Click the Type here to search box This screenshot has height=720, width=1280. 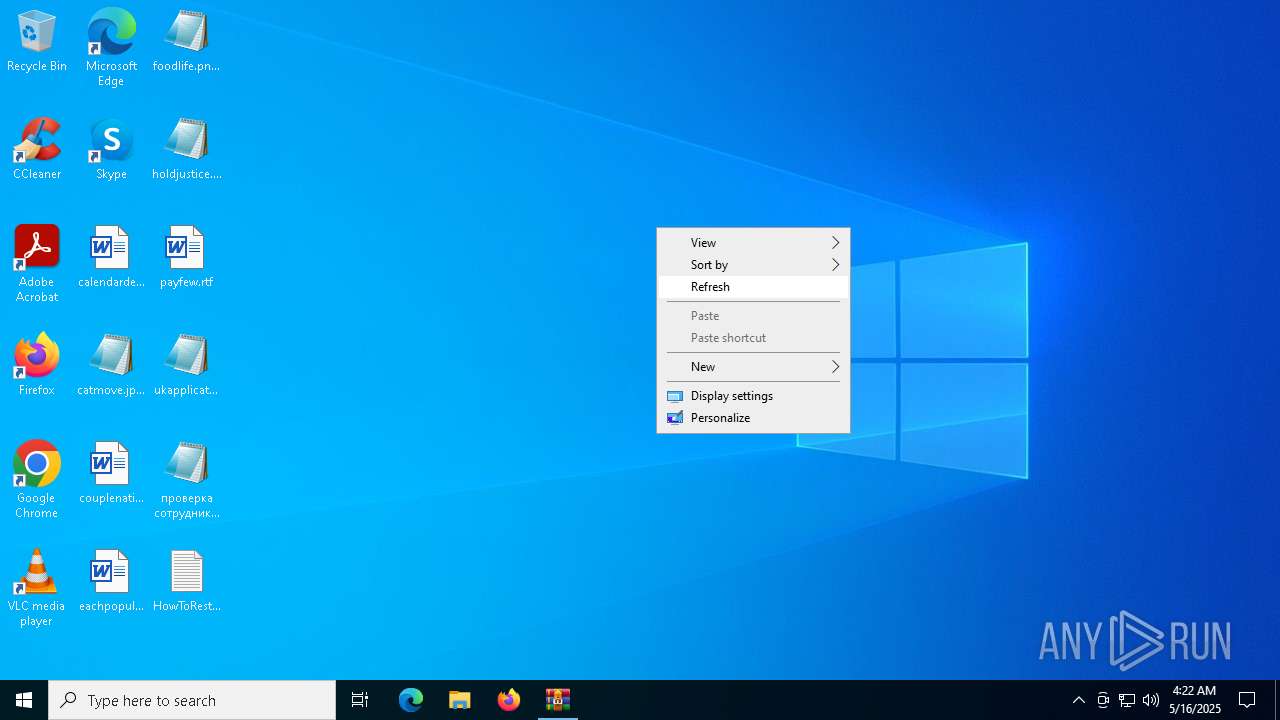[192, 700]
